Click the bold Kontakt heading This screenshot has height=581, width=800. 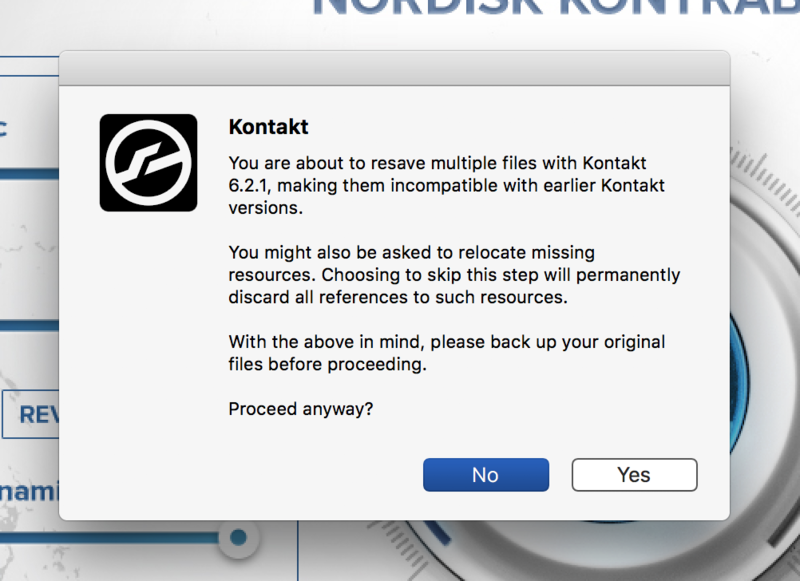click(268, 127)
